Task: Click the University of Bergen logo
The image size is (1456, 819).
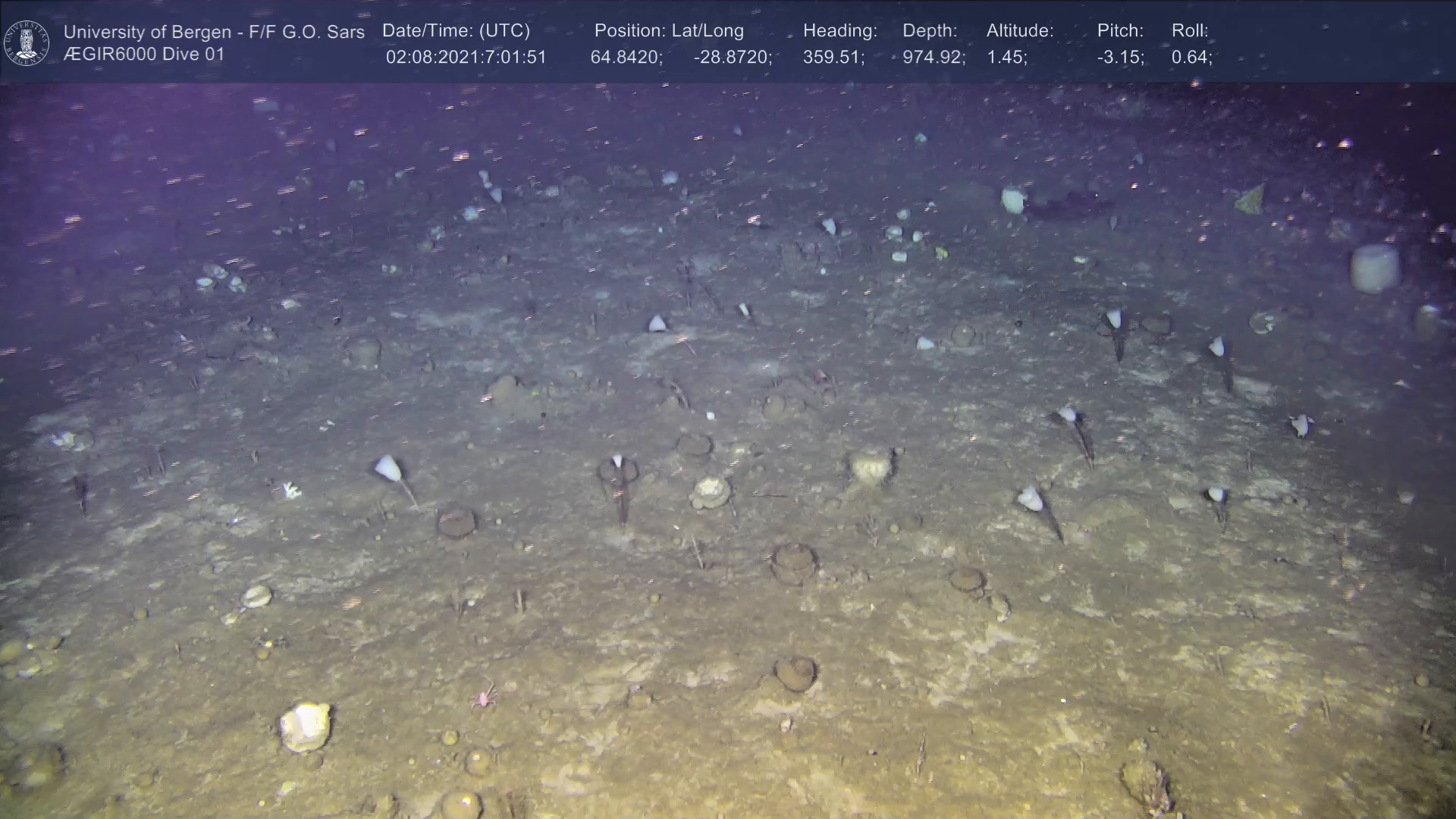Action: [x=27, y=42]
